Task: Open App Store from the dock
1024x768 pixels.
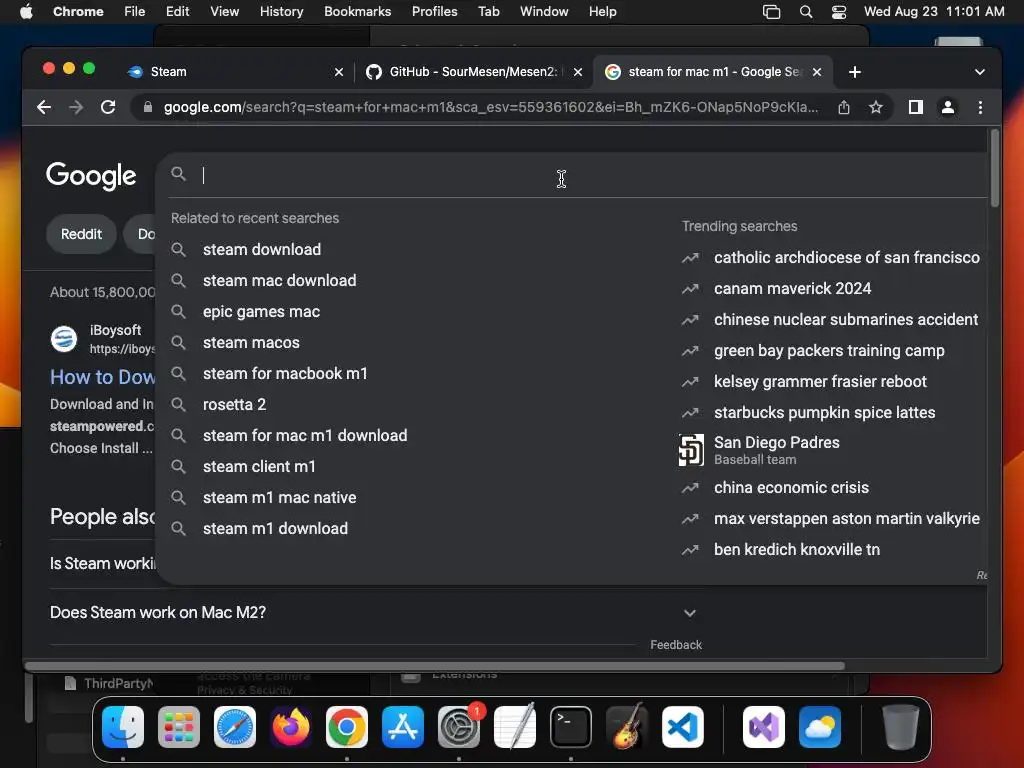Action: (403, 727)
